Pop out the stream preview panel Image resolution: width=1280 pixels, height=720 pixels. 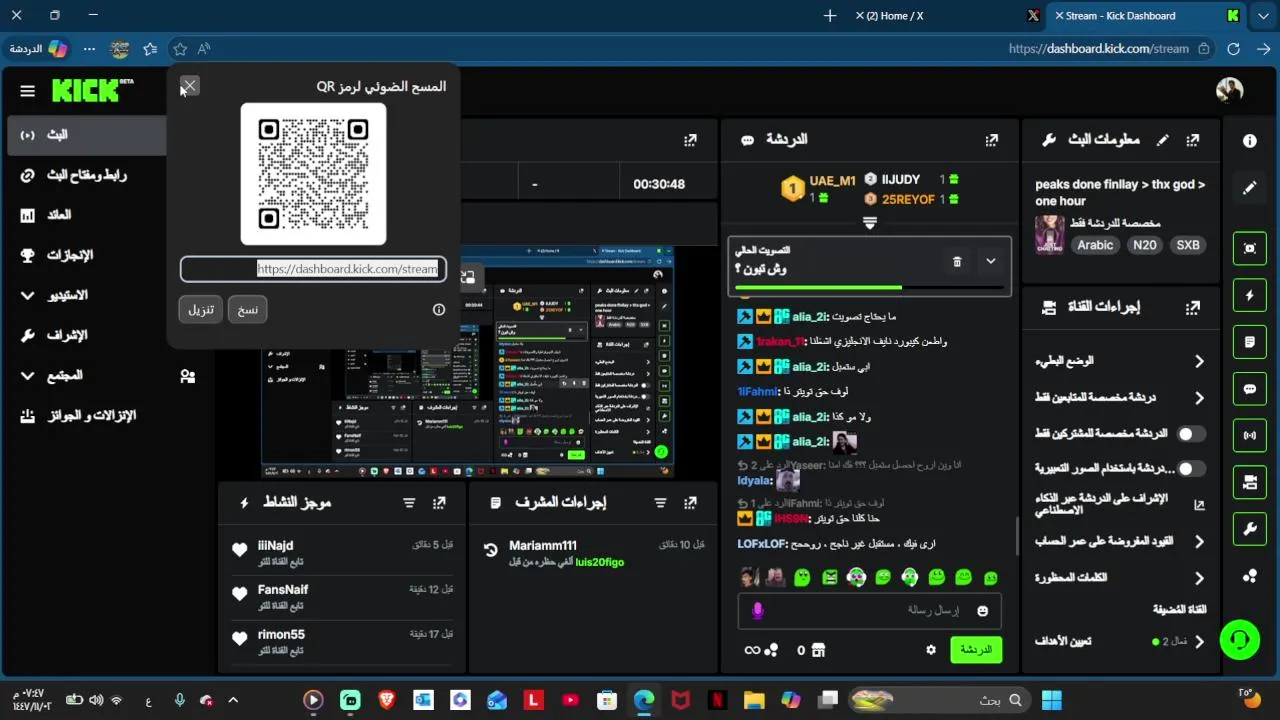690,140
